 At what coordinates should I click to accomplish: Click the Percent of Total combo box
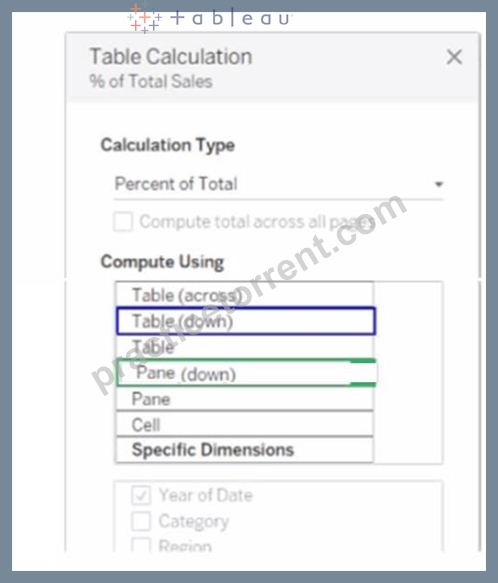(x=278, y=184)
